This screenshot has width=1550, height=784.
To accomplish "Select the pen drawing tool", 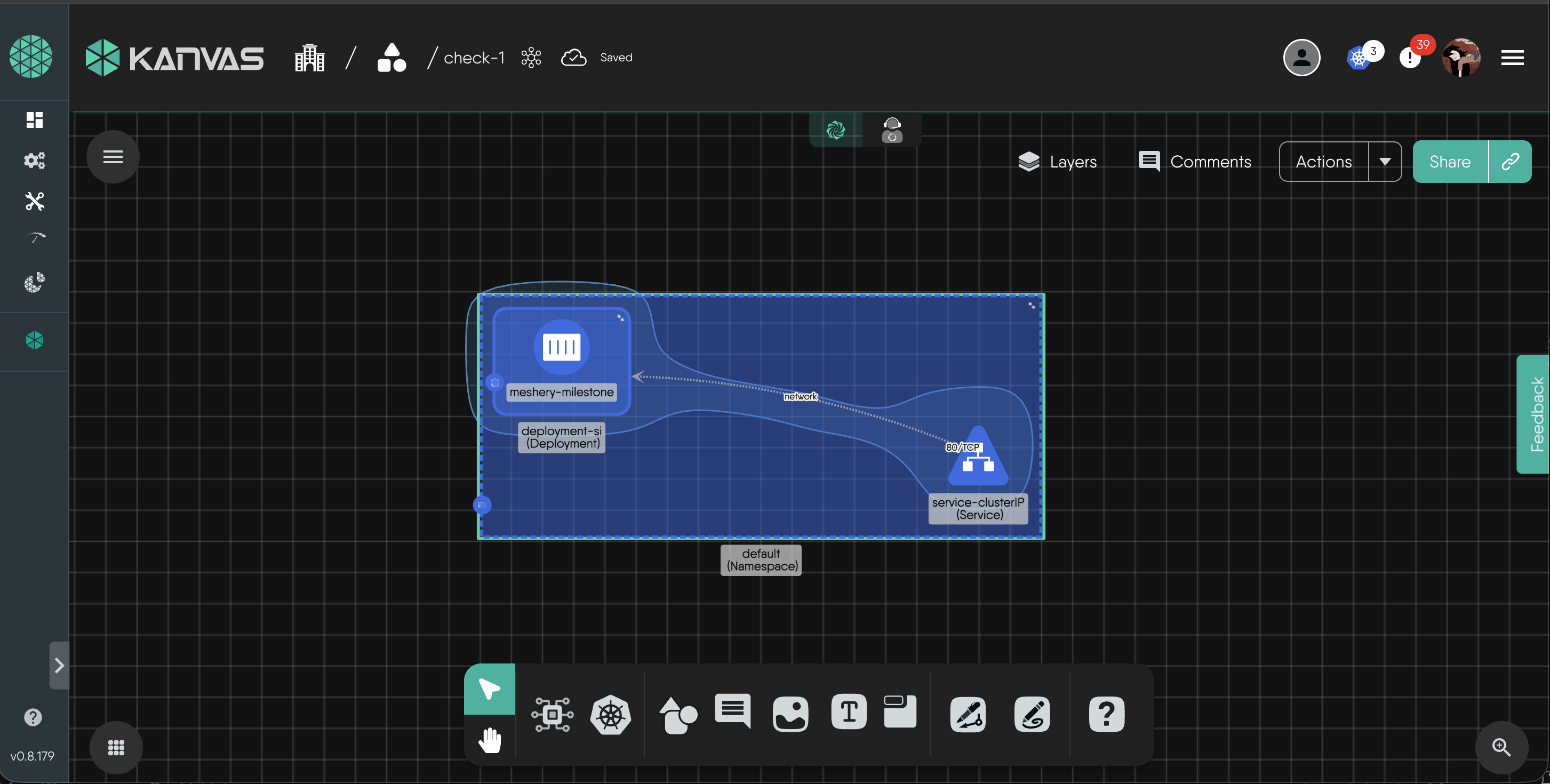I will pyautogui.click(x=968, y=715).
